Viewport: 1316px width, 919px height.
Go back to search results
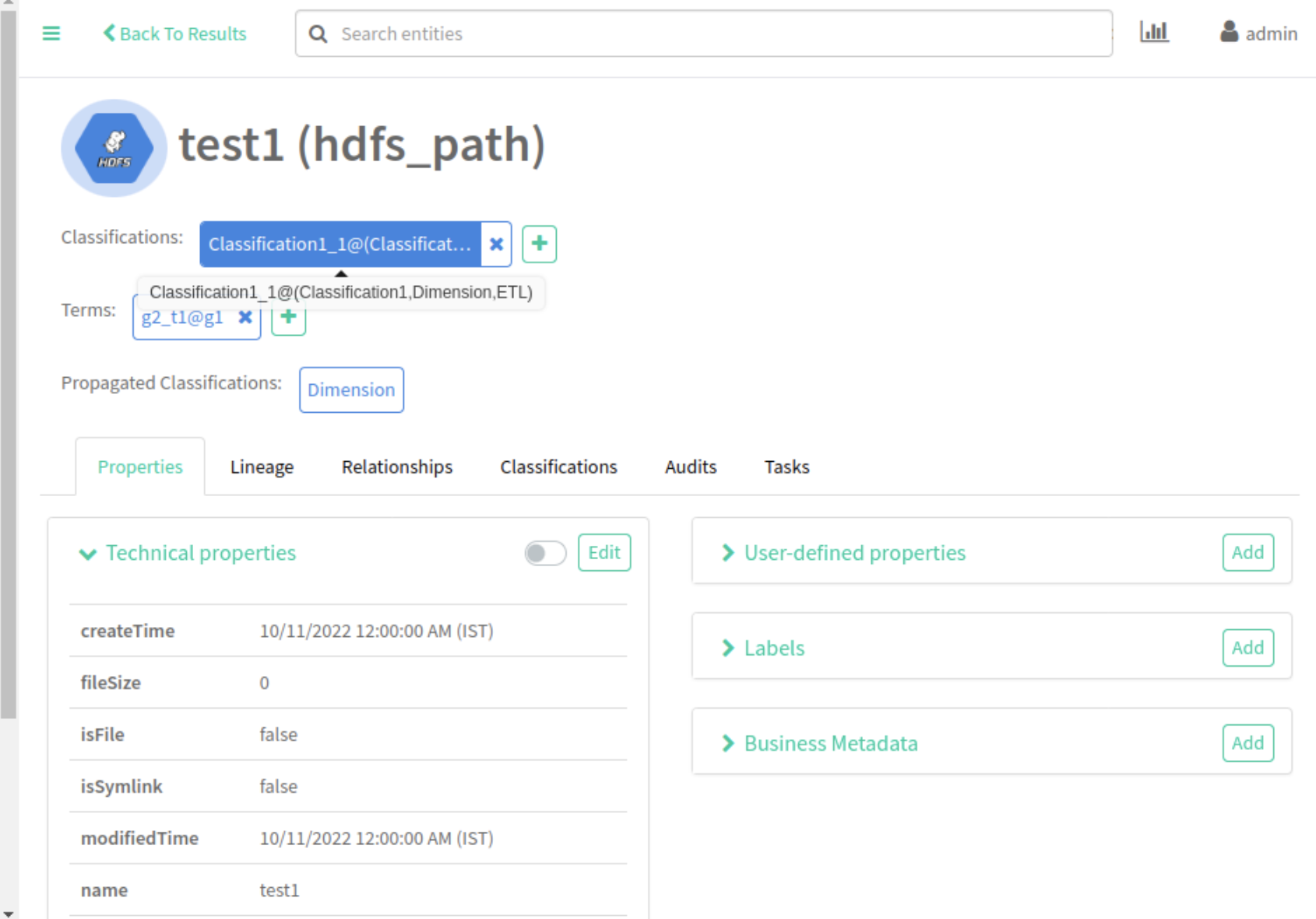pos(175,33)
